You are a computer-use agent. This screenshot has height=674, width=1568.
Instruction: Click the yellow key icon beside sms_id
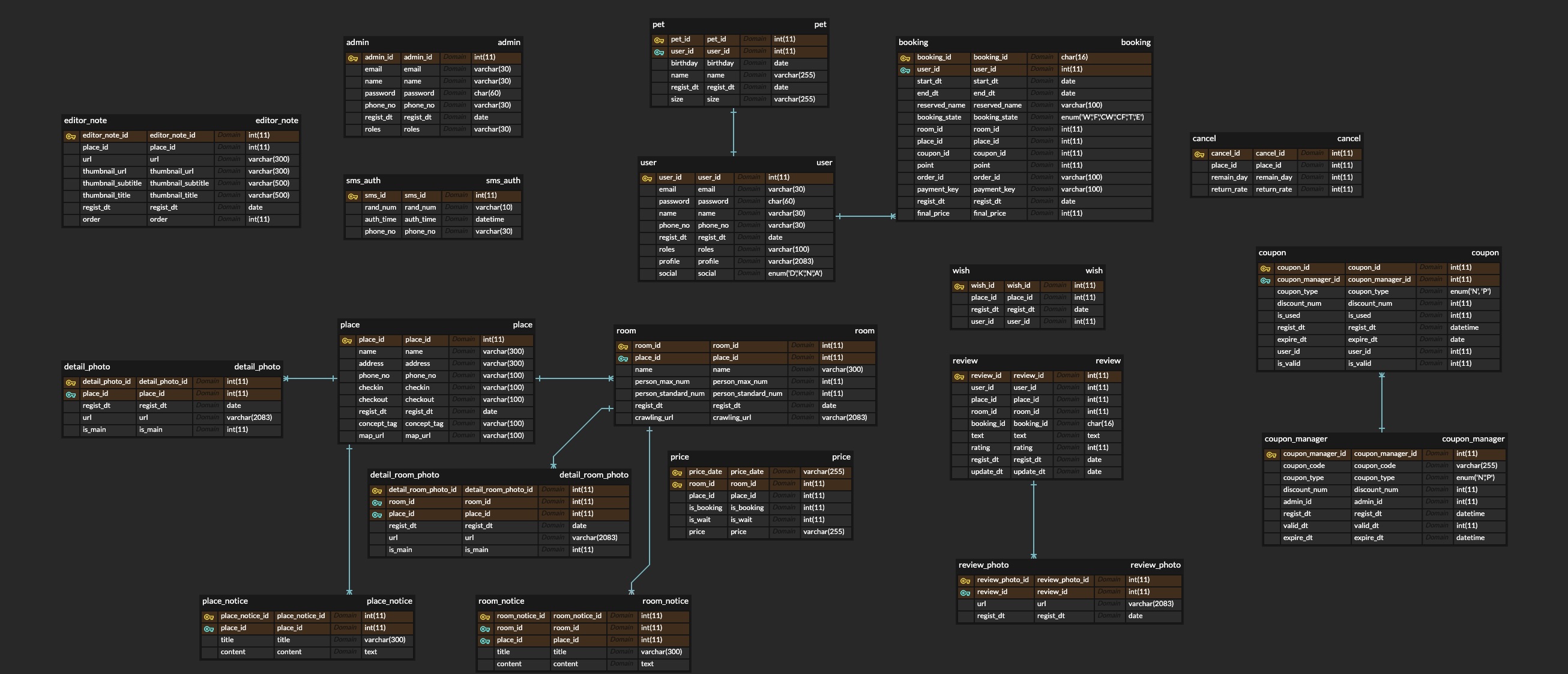(x=352, y=196)
